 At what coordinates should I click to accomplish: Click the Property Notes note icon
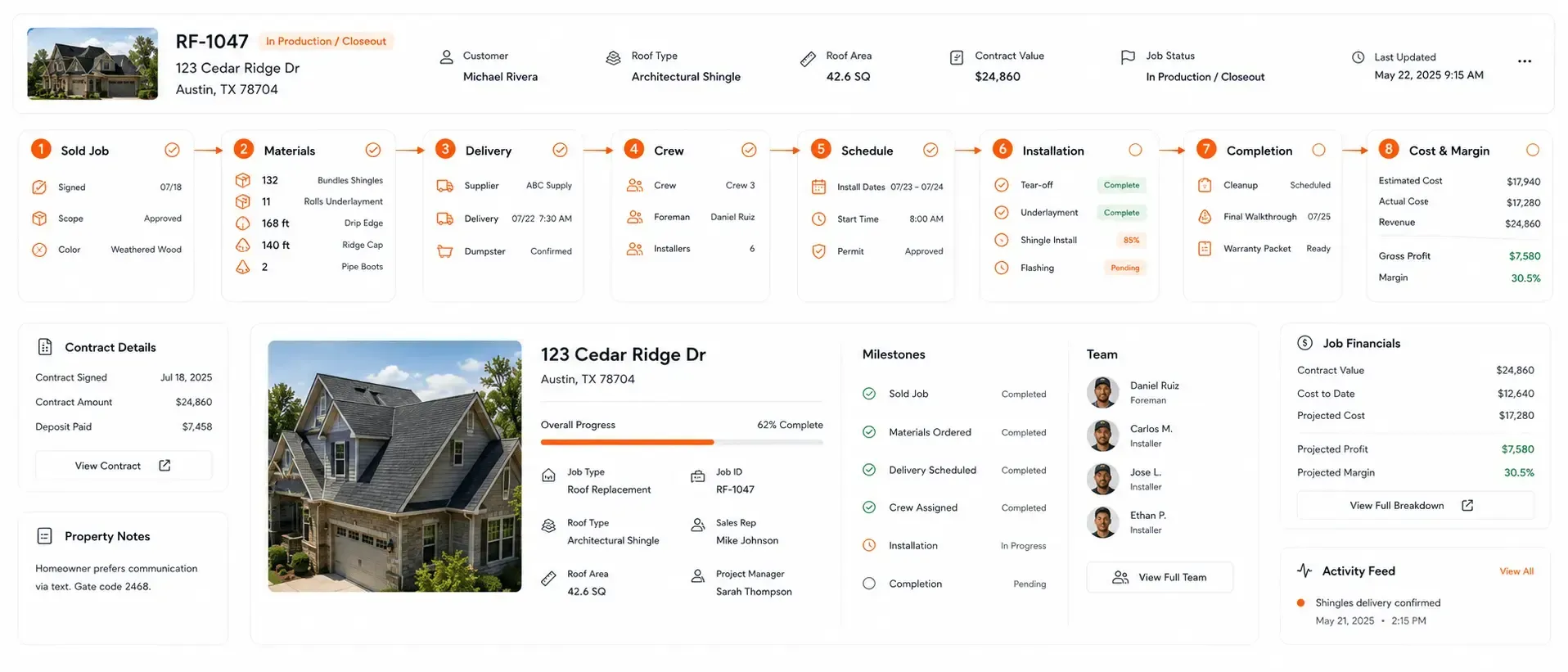45,536
